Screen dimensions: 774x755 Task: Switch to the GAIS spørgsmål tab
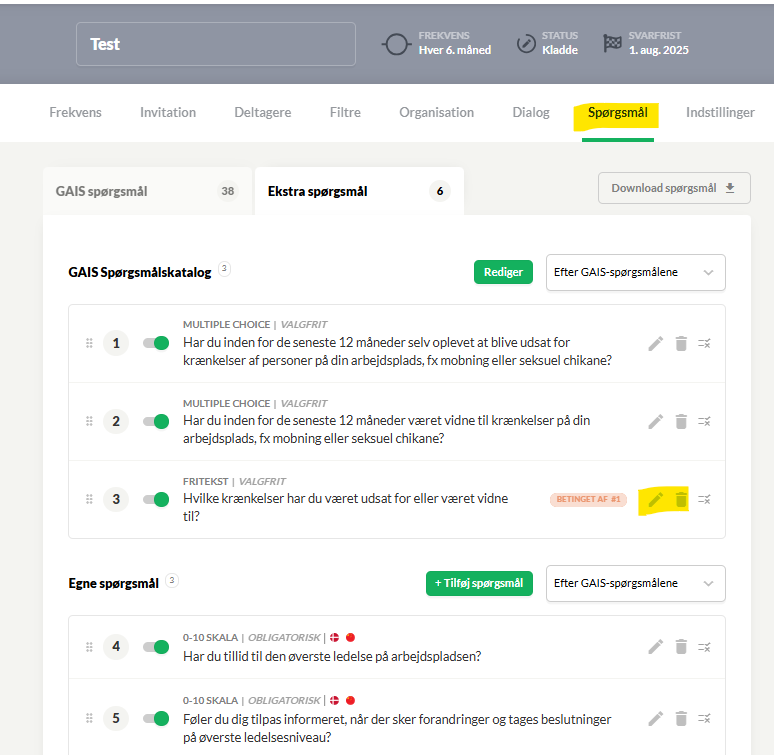click(147, 191)
